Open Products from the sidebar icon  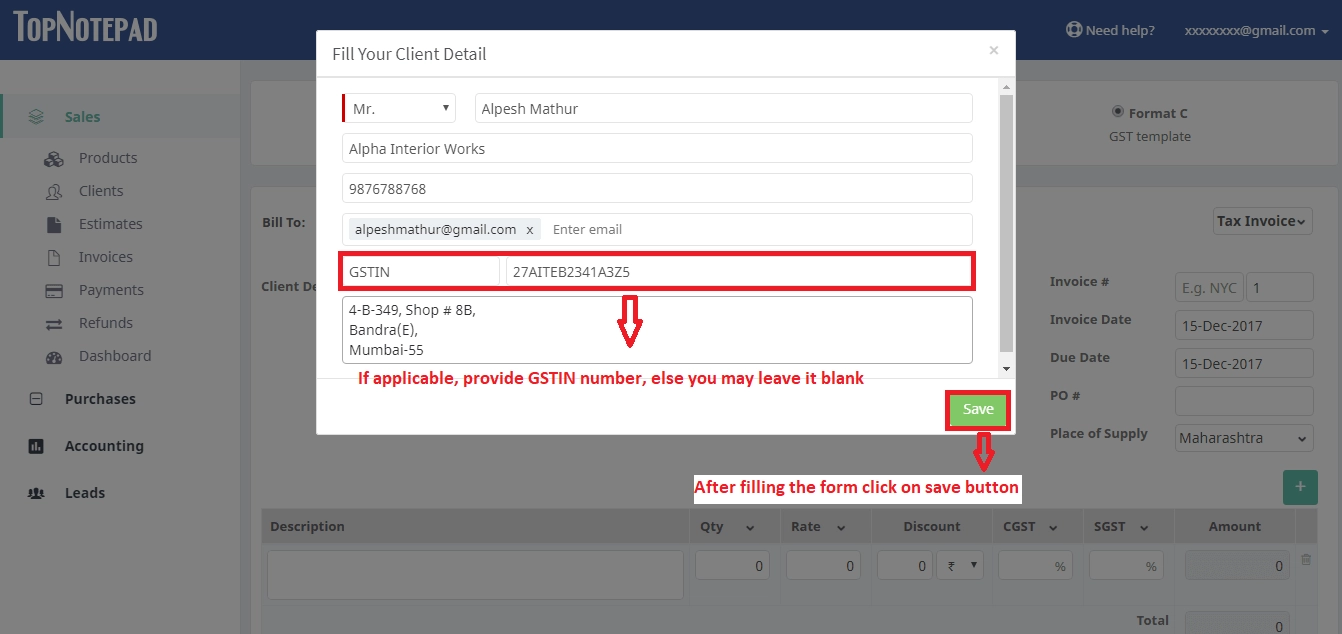pos(54,158)
